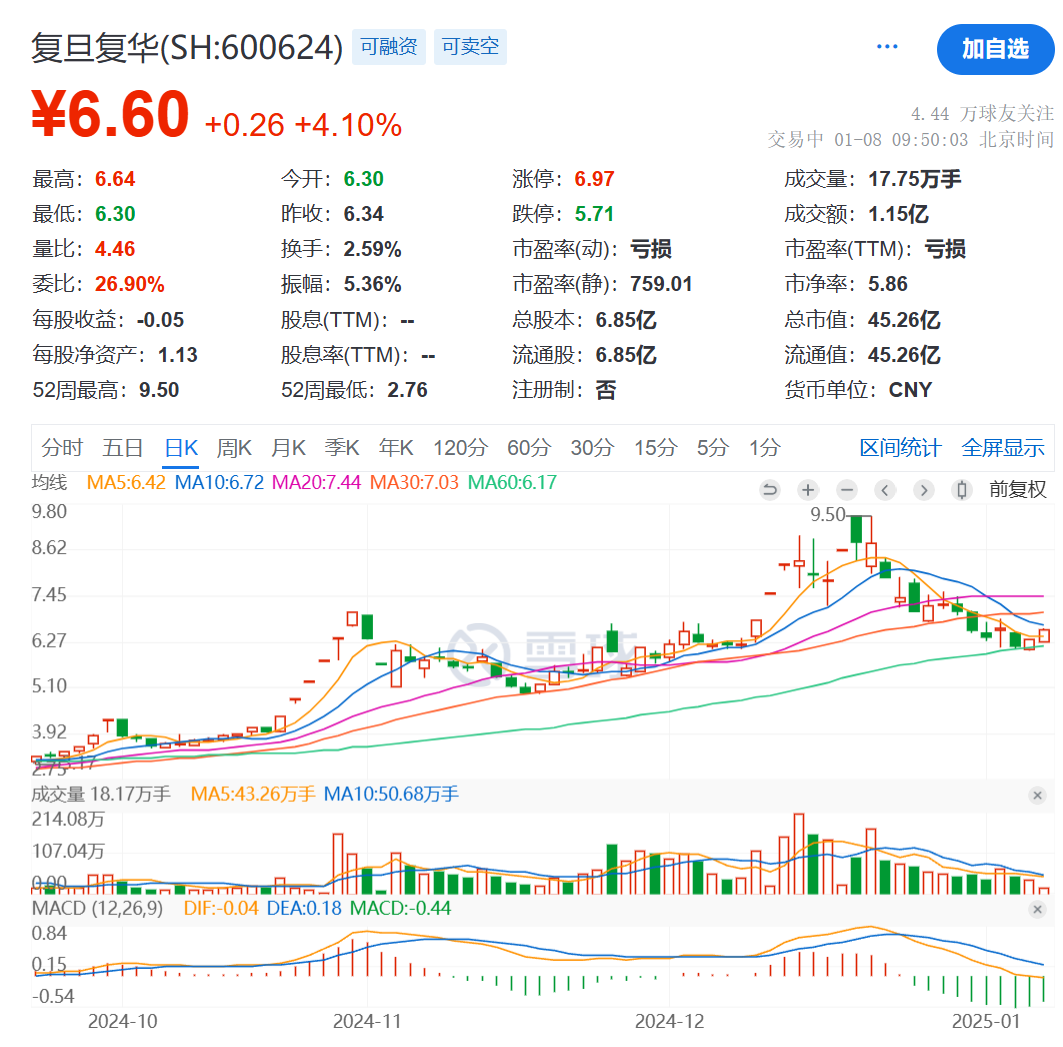Click the 最高 value 6.64
1063x1047 pixels.
tap(115, 179)
